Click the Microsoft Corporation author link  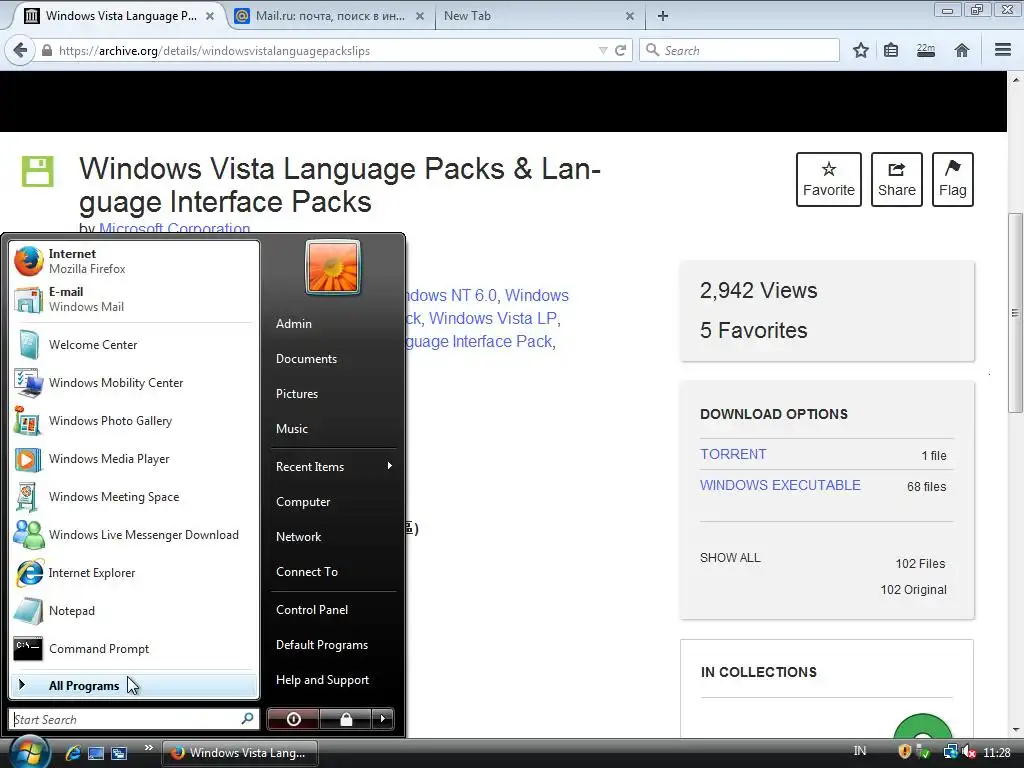(174, 228)
